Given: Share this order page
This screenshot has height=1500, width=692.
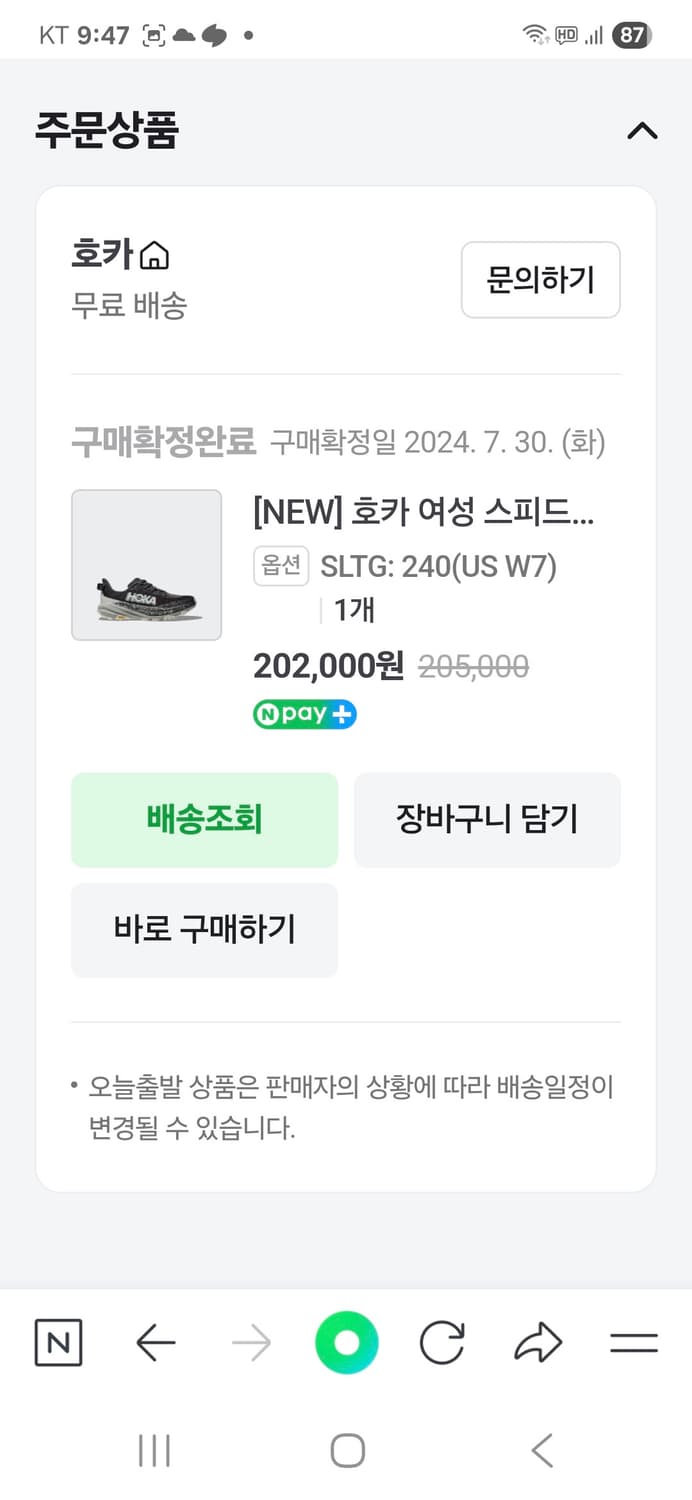Looking at the screenshot, I should 538,1343.
